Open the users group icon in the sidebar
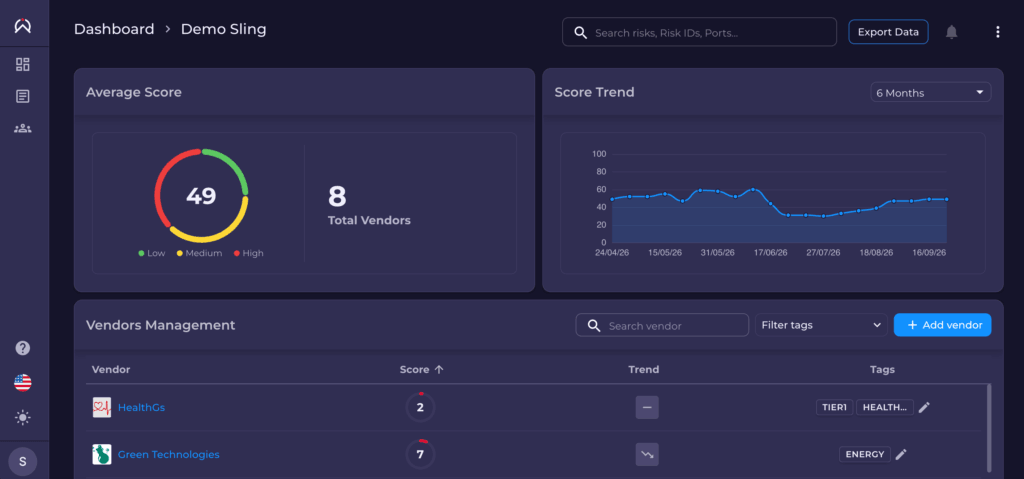1024x479 pixels. tap(23, 128)
